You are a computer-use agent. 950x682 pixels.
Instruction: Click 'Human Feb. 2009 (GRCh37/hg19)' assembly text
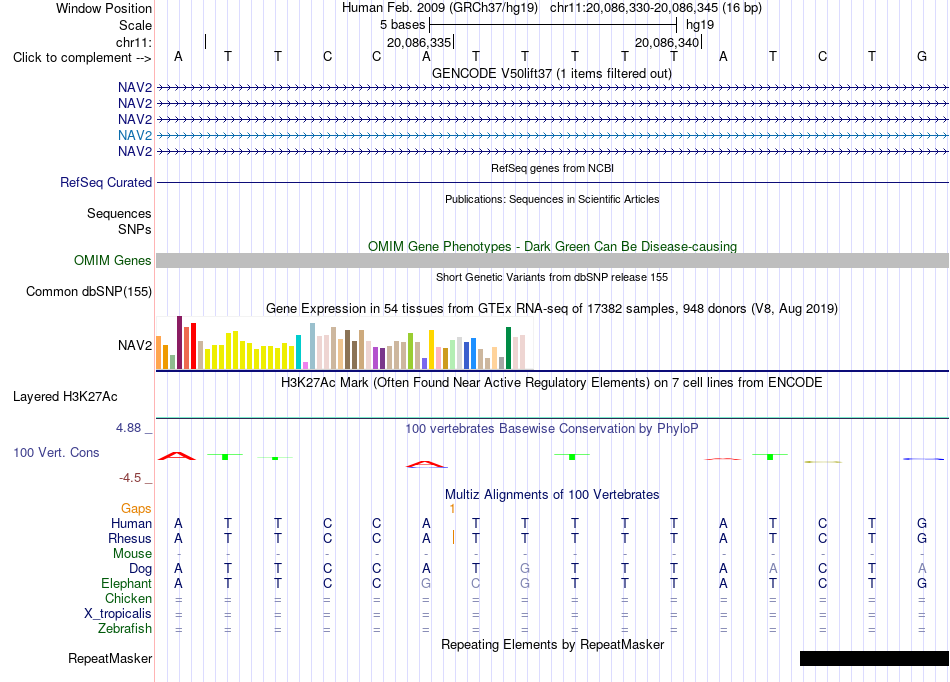tap(440, 8)
